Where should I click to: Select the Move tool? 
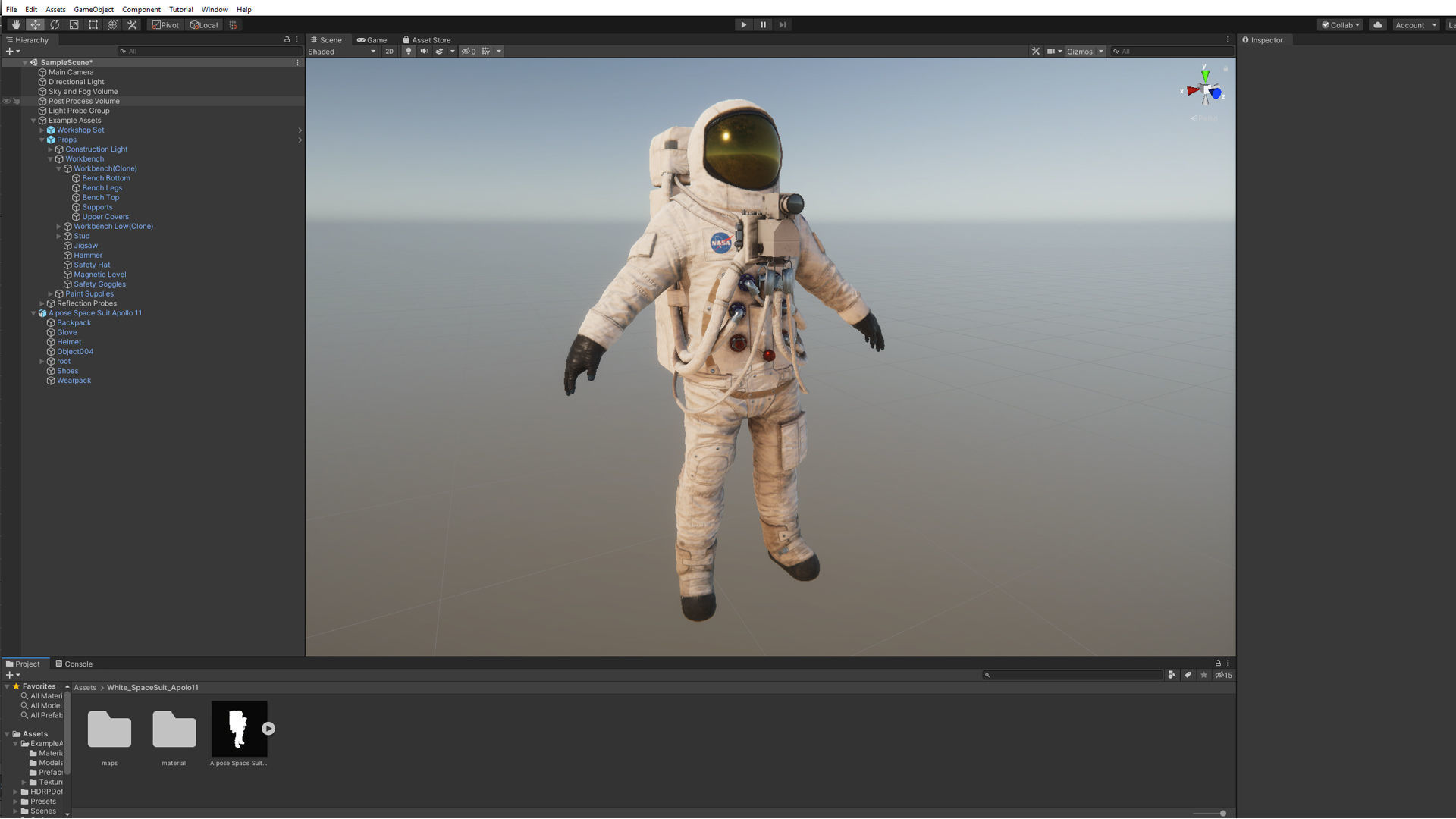[35, 25]
